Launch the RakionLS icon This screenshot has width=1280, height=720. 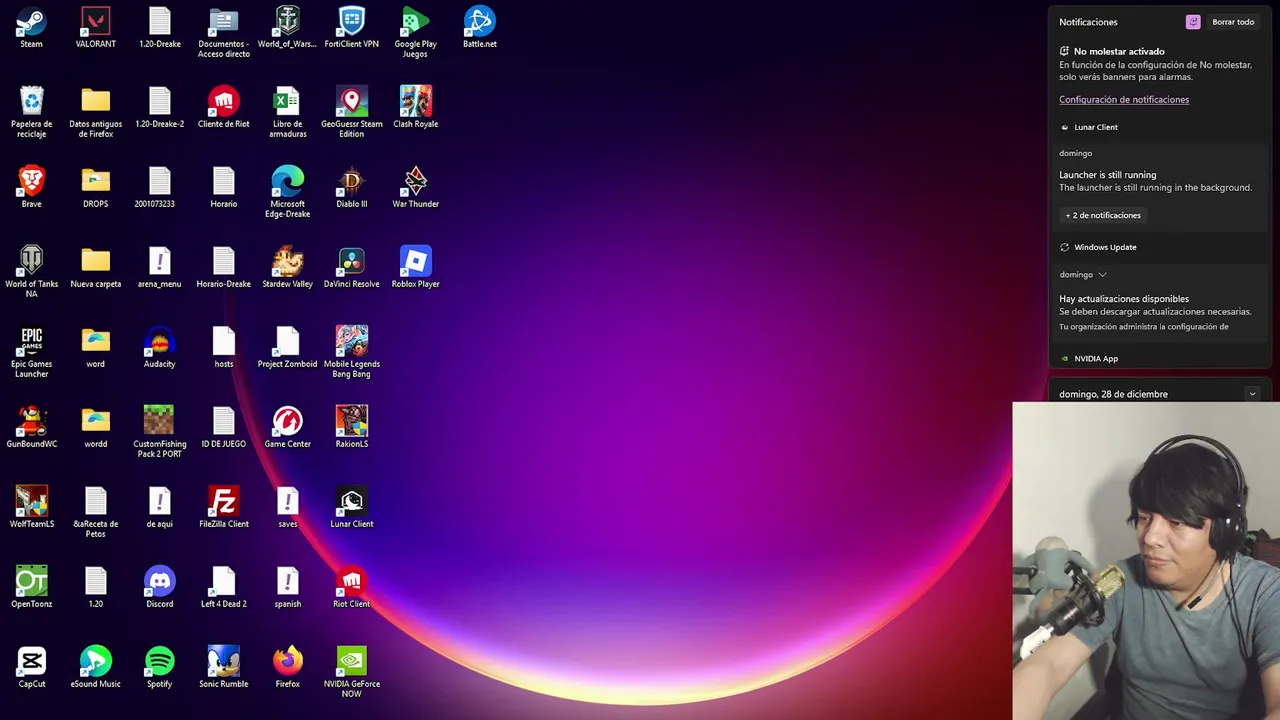351,428
